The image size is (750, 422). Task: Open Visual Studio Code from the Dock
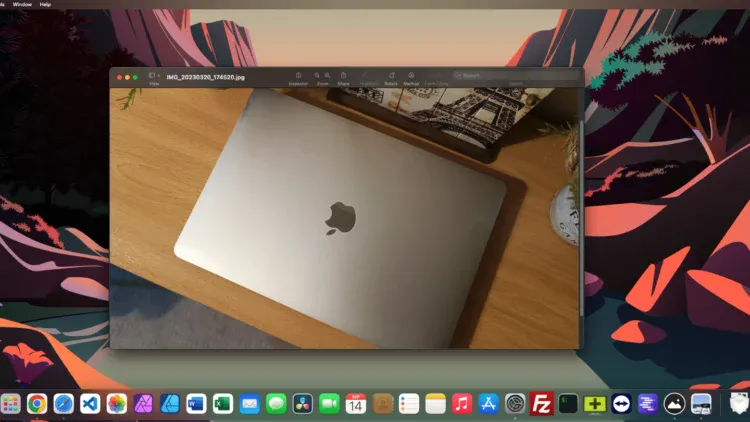pos(90,404)
